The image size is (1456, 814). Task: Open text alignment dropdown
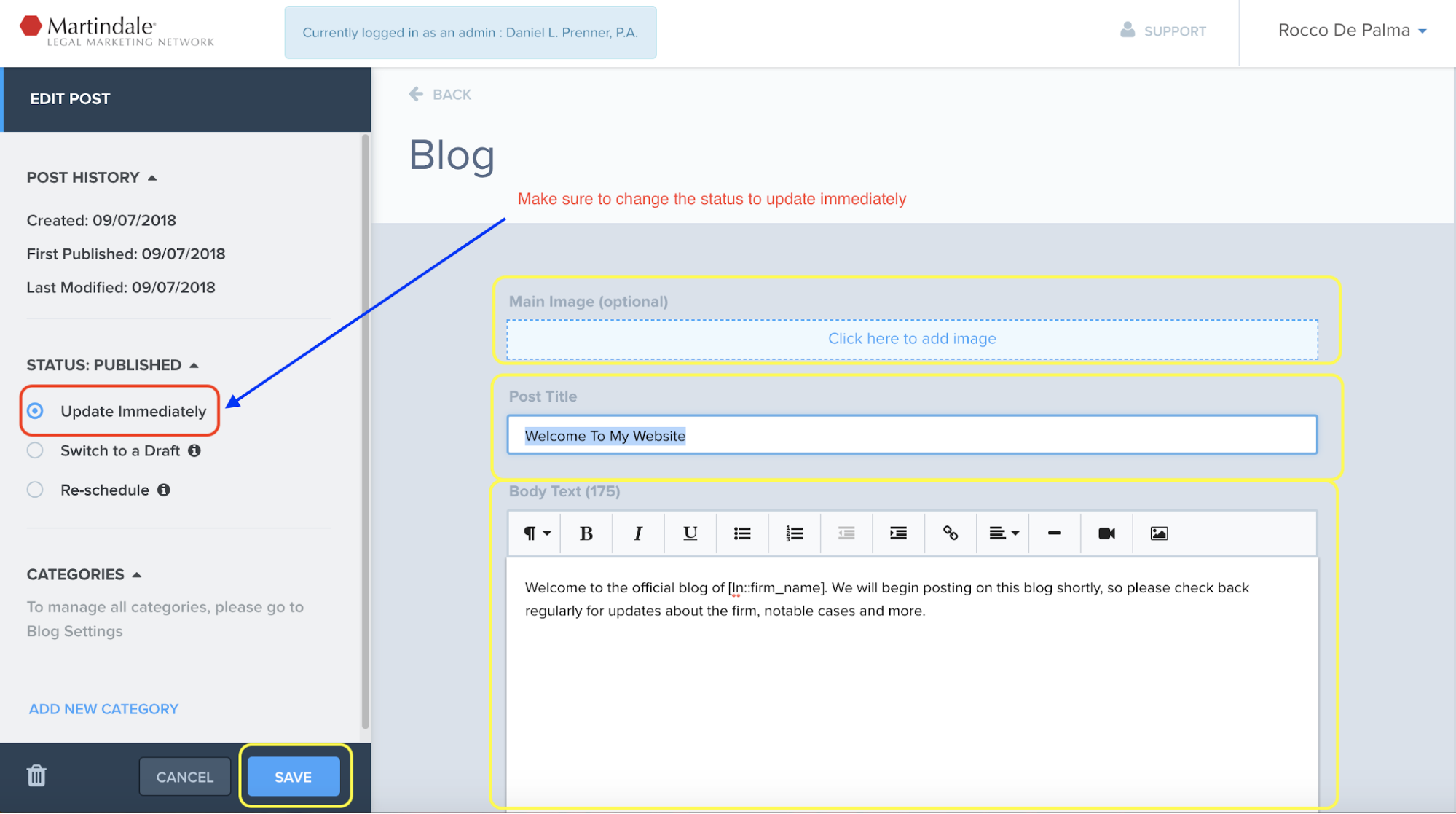[x=1003, y=533]
